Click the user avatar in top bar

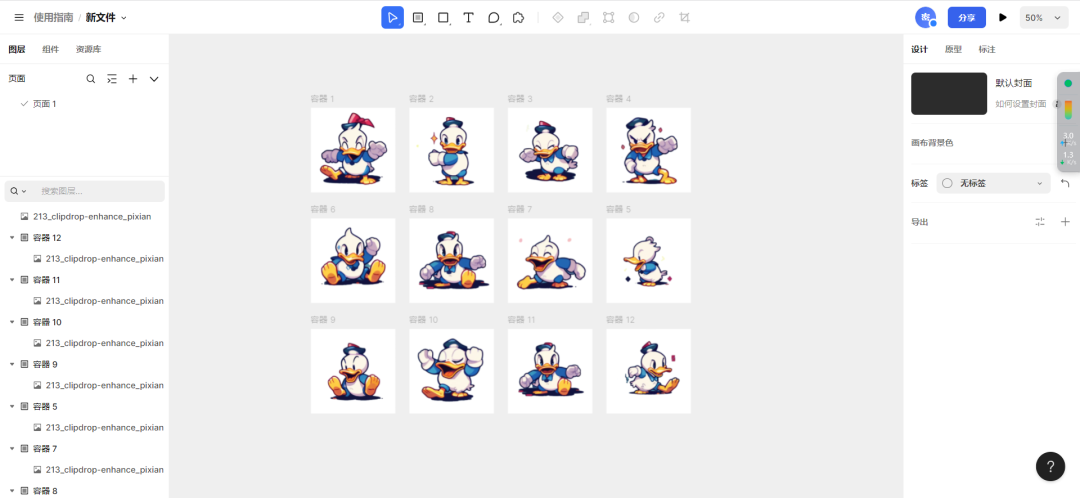coord(925,17)
